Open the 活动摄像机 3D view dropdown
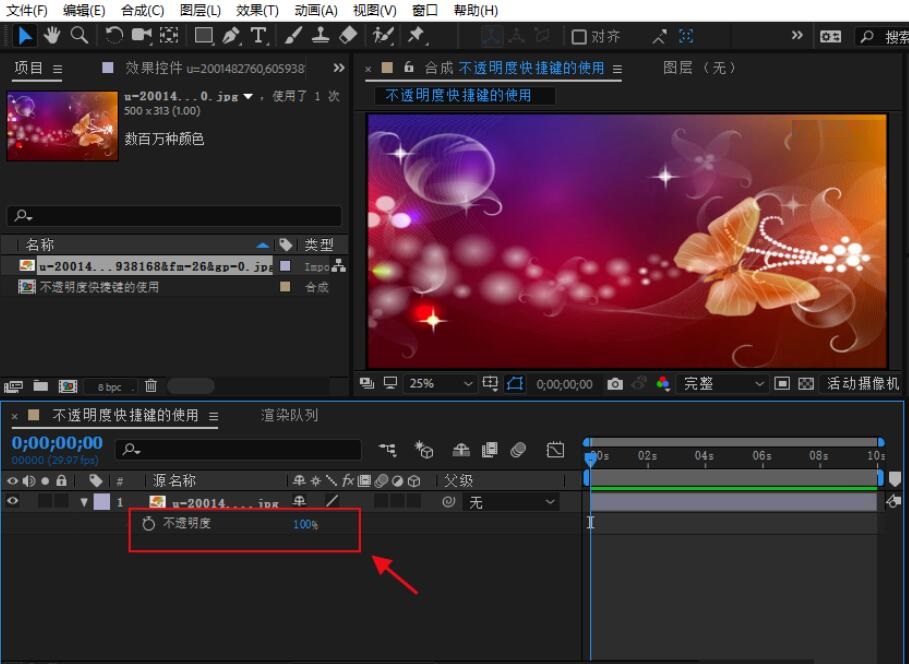 point(863,384)
